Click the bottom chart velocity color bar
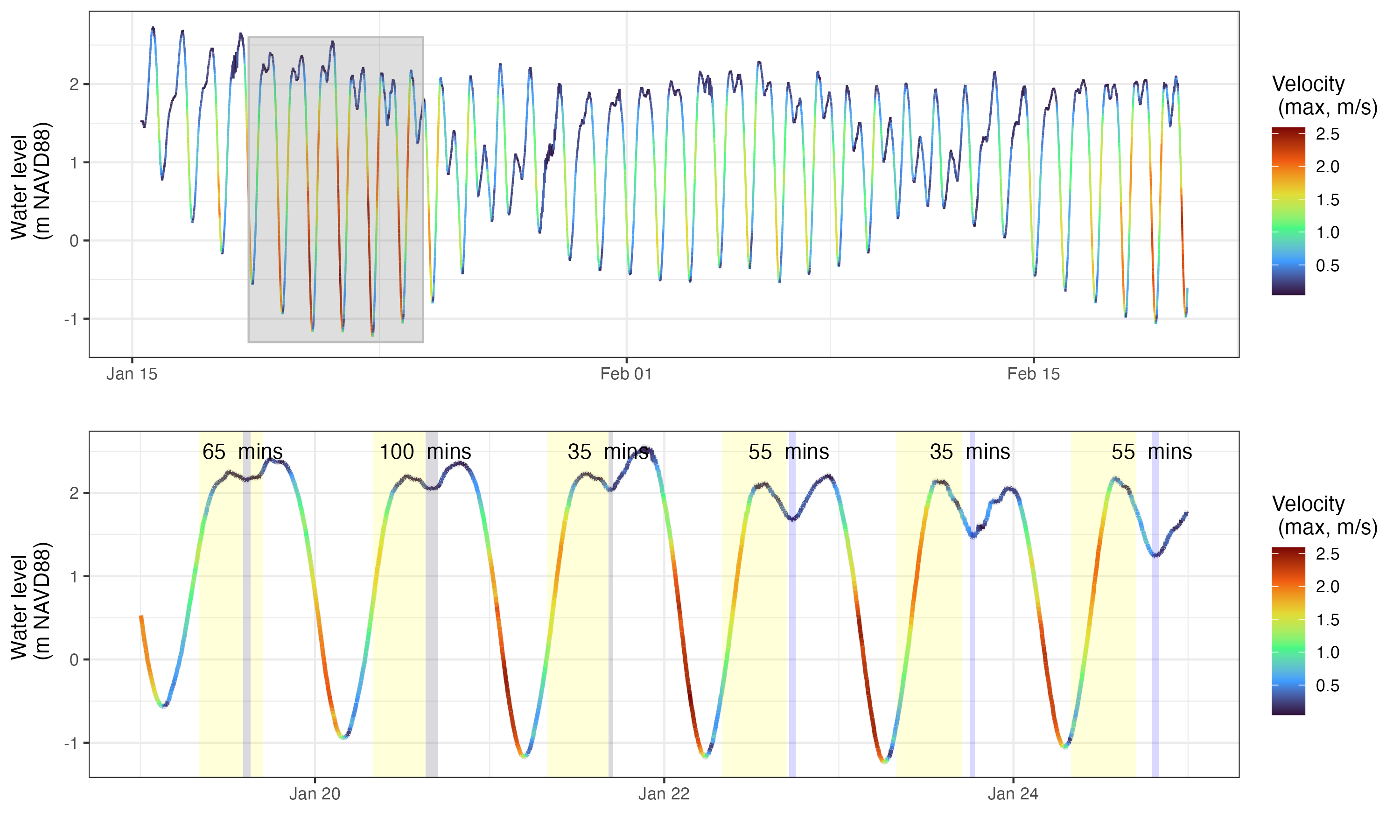 click(1288, 630)
